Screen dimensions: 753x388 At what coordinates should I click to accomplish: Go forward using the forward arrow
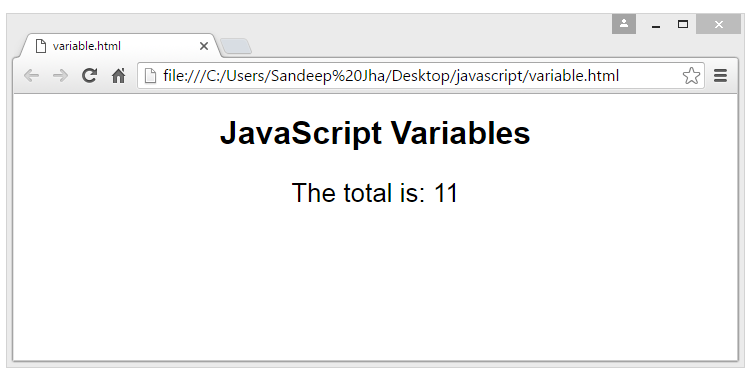(x=60, y=76)
